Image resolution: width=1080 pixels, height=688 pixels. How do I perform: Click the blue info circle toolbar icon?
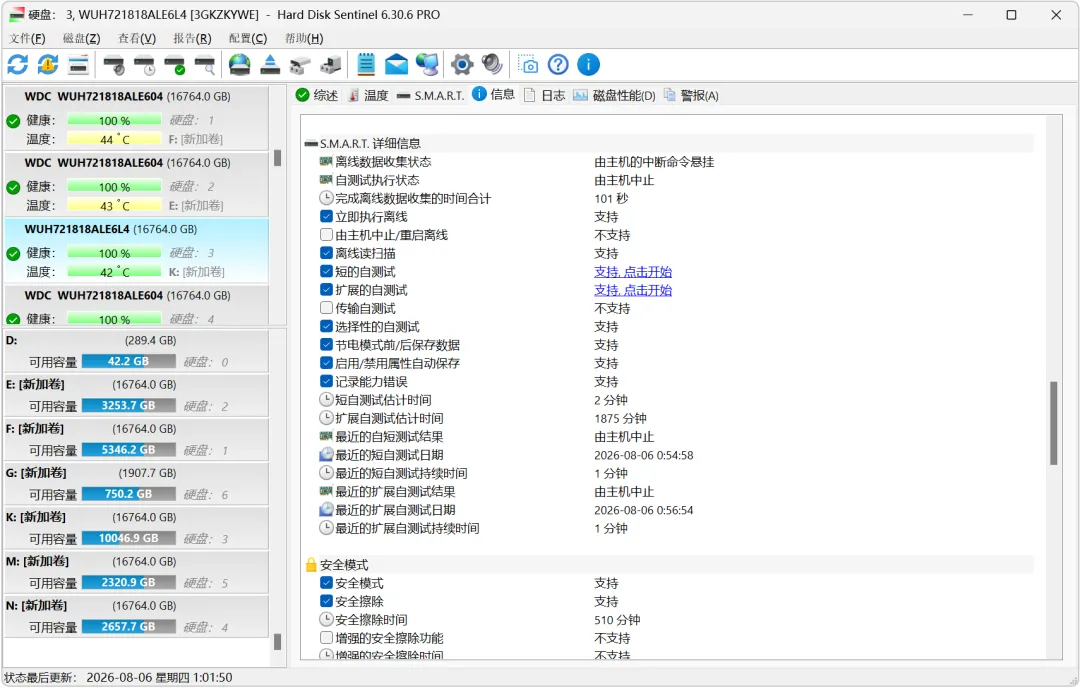click(588, 65)
